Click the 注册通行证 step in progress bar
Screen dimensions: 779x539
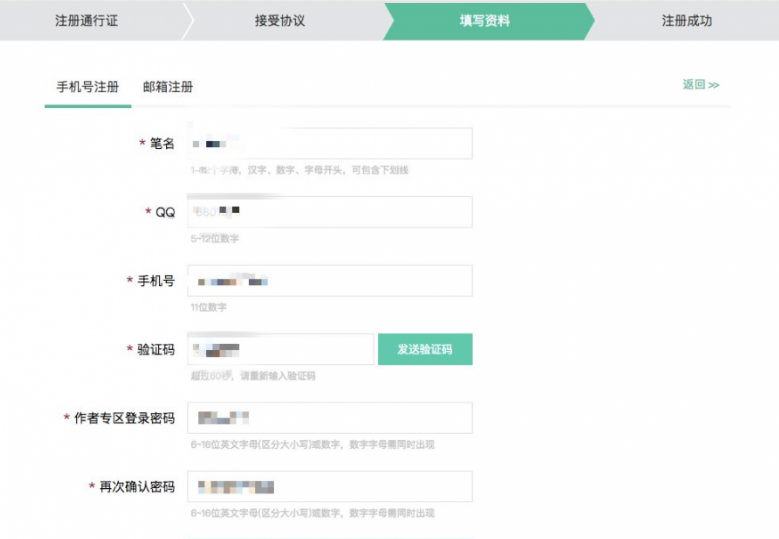coord(86,21)
